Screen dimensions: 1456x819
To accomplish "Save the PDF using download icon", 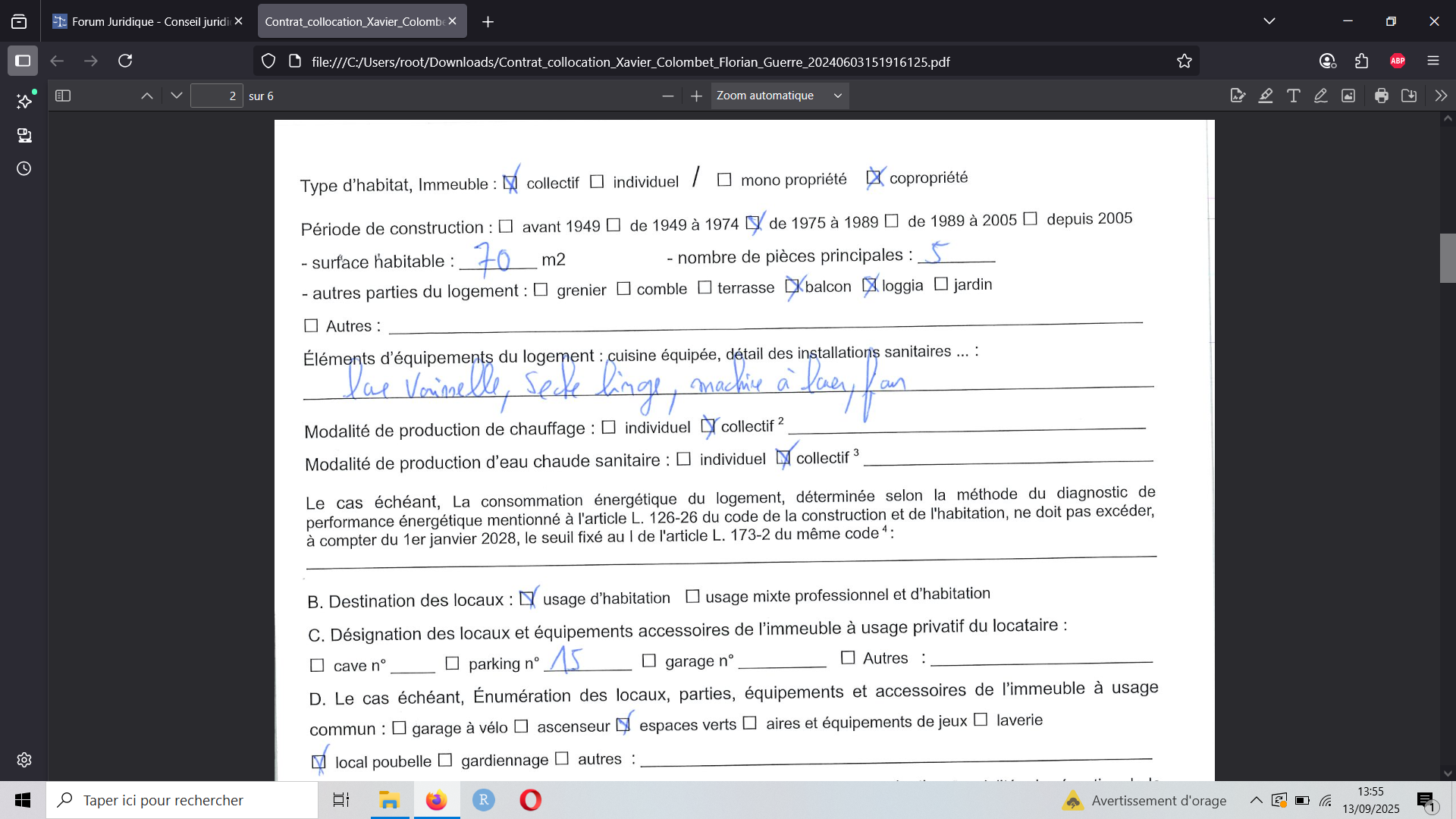I will [1409, 96].
